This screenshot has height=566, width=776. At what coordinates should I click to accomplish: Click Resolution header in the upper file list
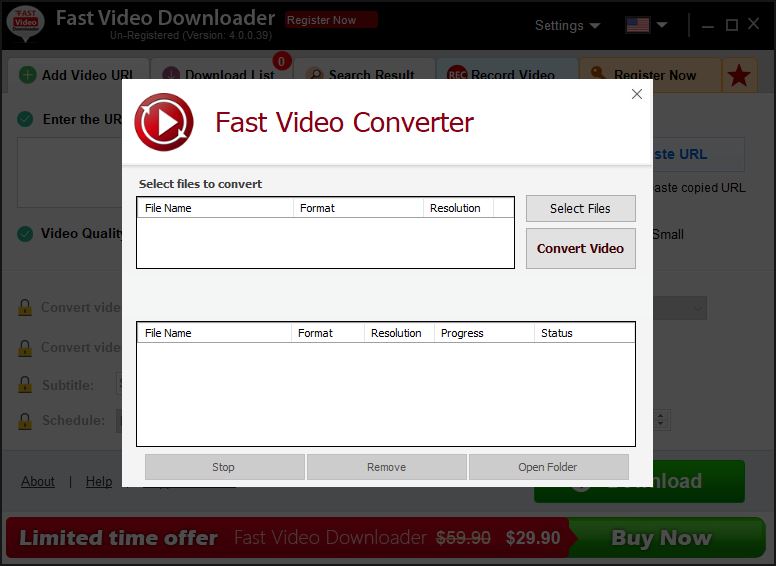tap(458, 208)
